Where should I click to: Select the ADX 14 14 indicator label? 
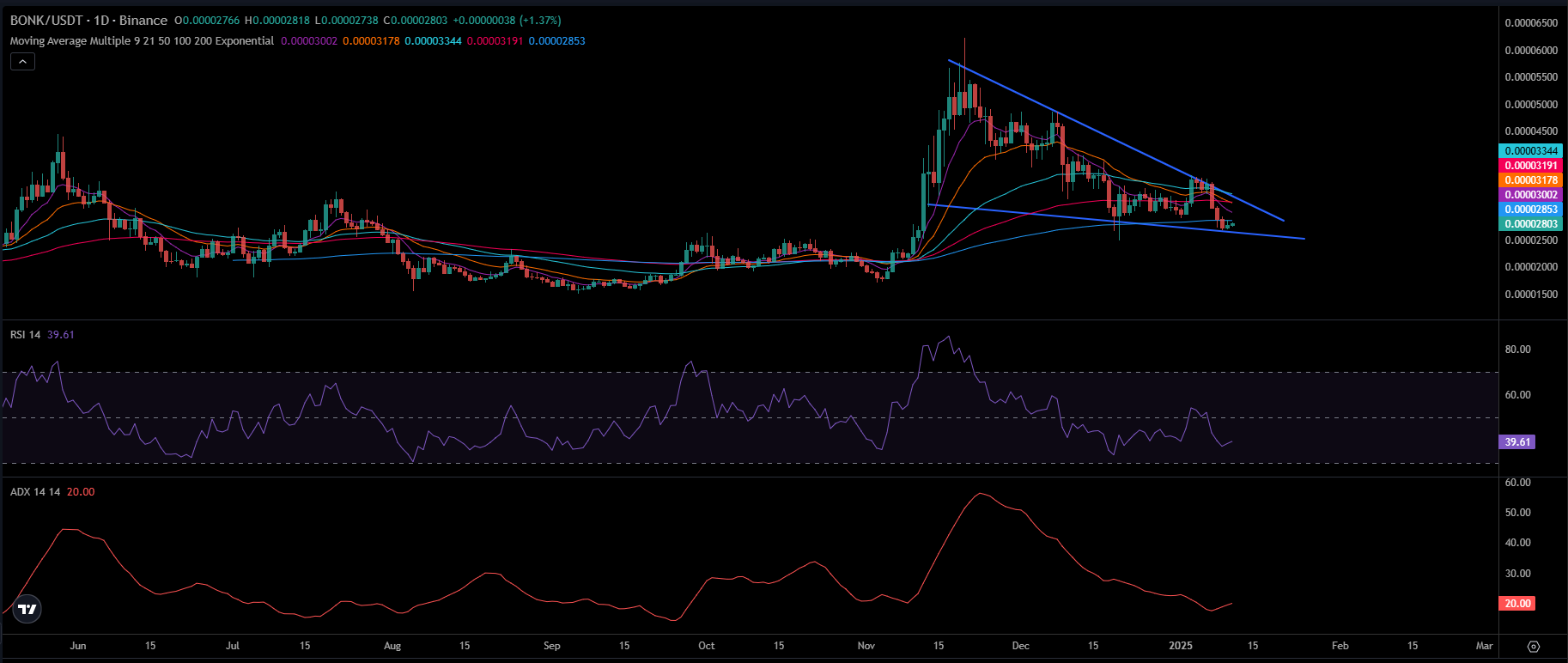point(35,491)
